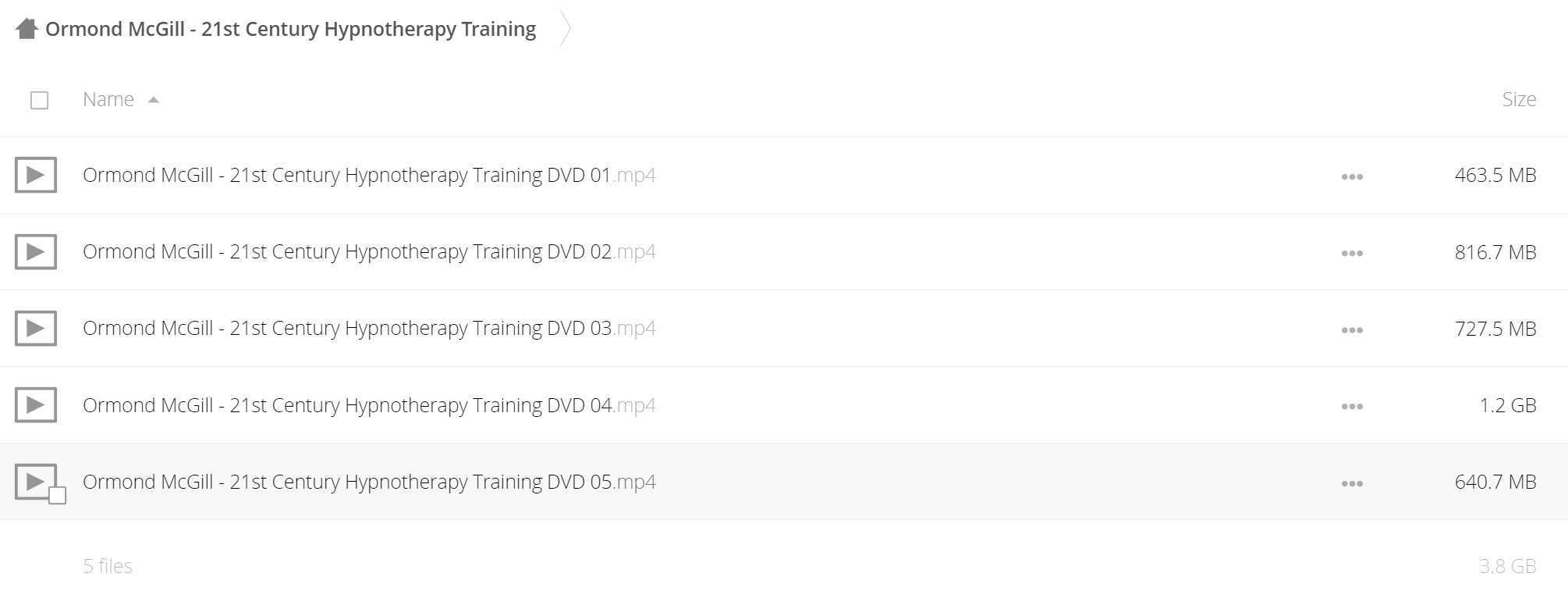Sort files by the Name column
1568x591 pixels.
pyautogui.click(x=108, y=99)
